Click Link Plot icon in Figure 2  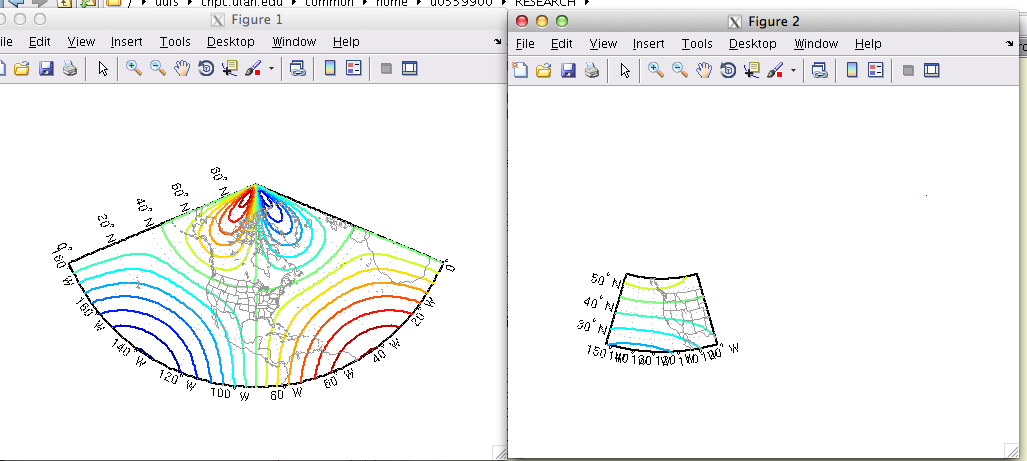click(x=819, y=70)
